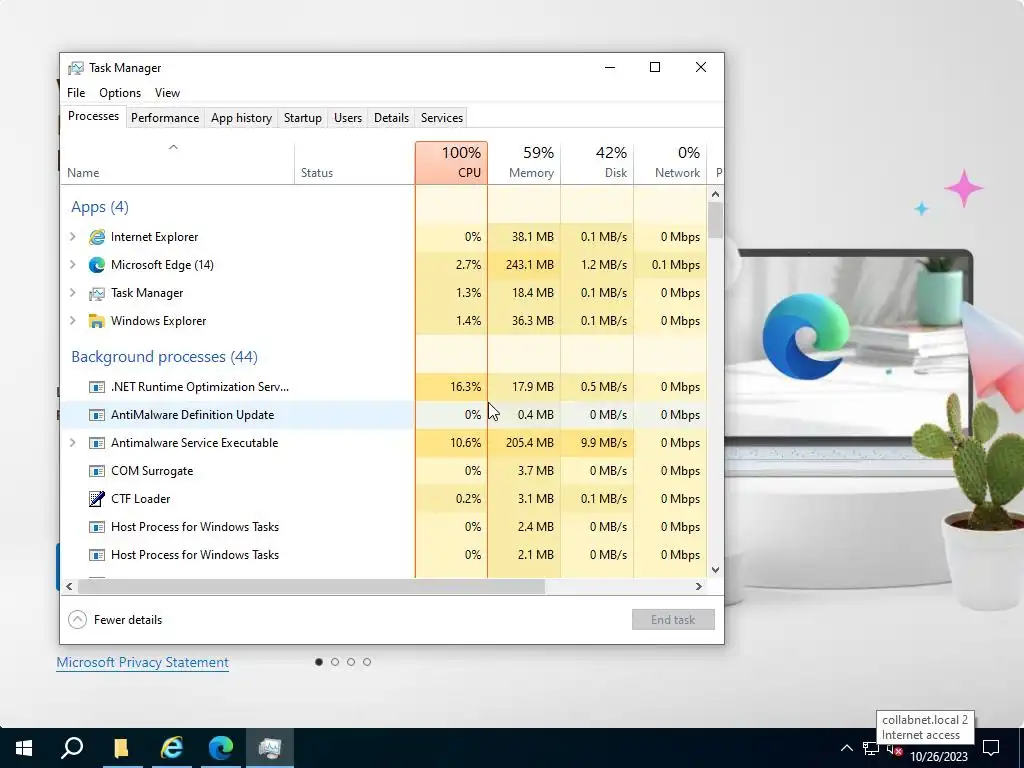The width and height of the screenshot is (1024, 768).
Task: Open the network status tray icon
Action: tap(871, 748)
